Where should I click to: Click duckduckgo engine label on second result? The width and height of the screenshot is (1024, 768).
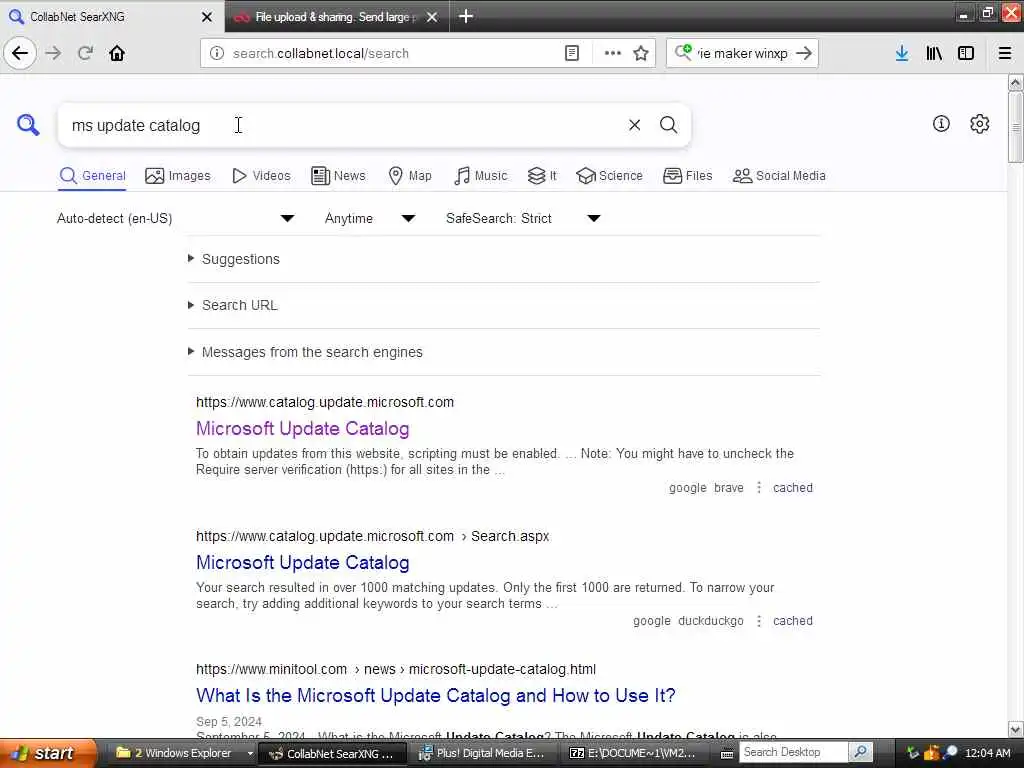point(711,621)
